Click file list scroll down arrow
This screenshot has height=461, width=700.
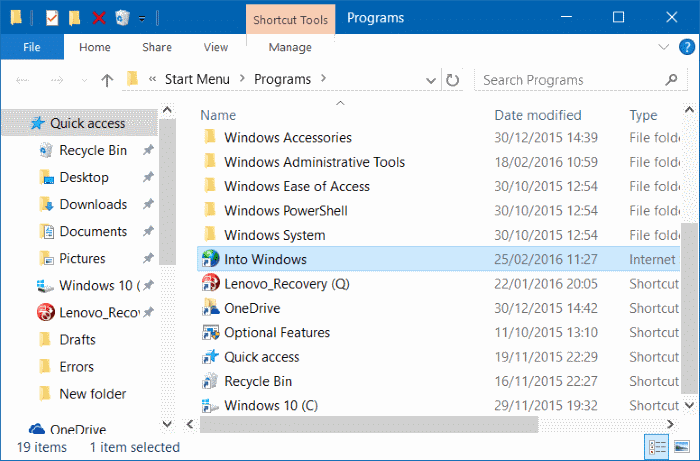click(689, 405)
